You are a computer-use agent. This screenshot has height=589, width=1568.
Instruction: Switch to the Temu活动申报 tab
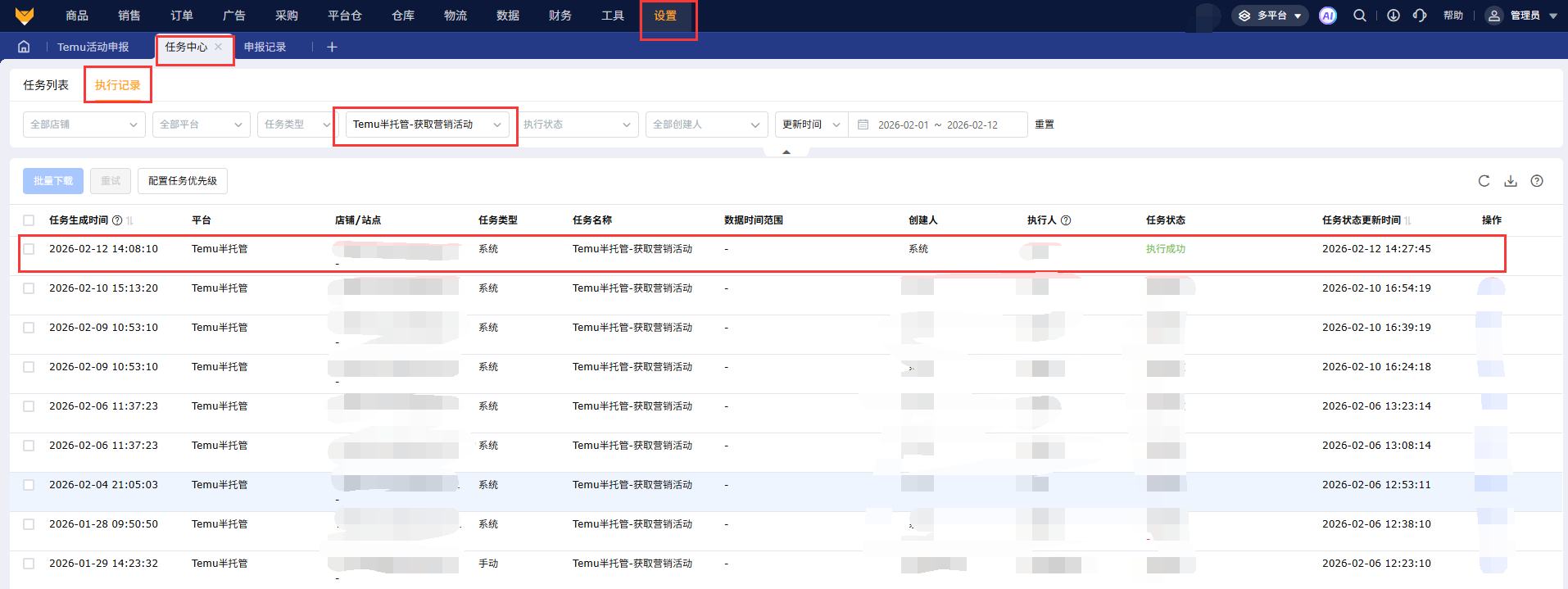(93, 47)
